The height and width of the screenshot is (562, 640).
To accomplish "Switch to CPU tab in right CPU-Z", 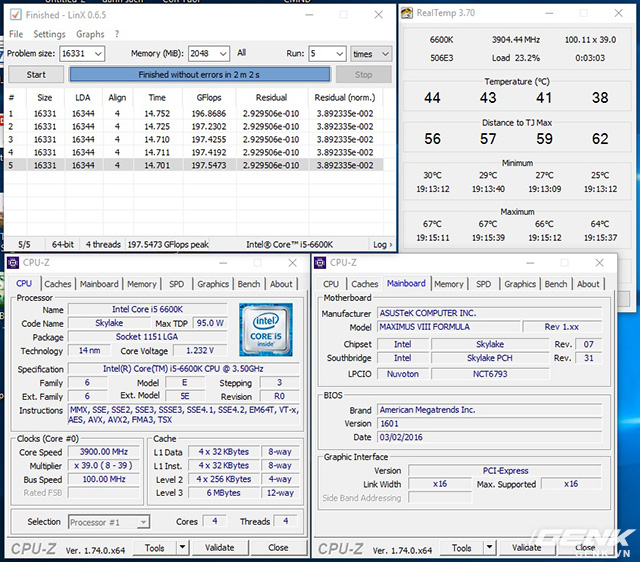I will point(331,284).
